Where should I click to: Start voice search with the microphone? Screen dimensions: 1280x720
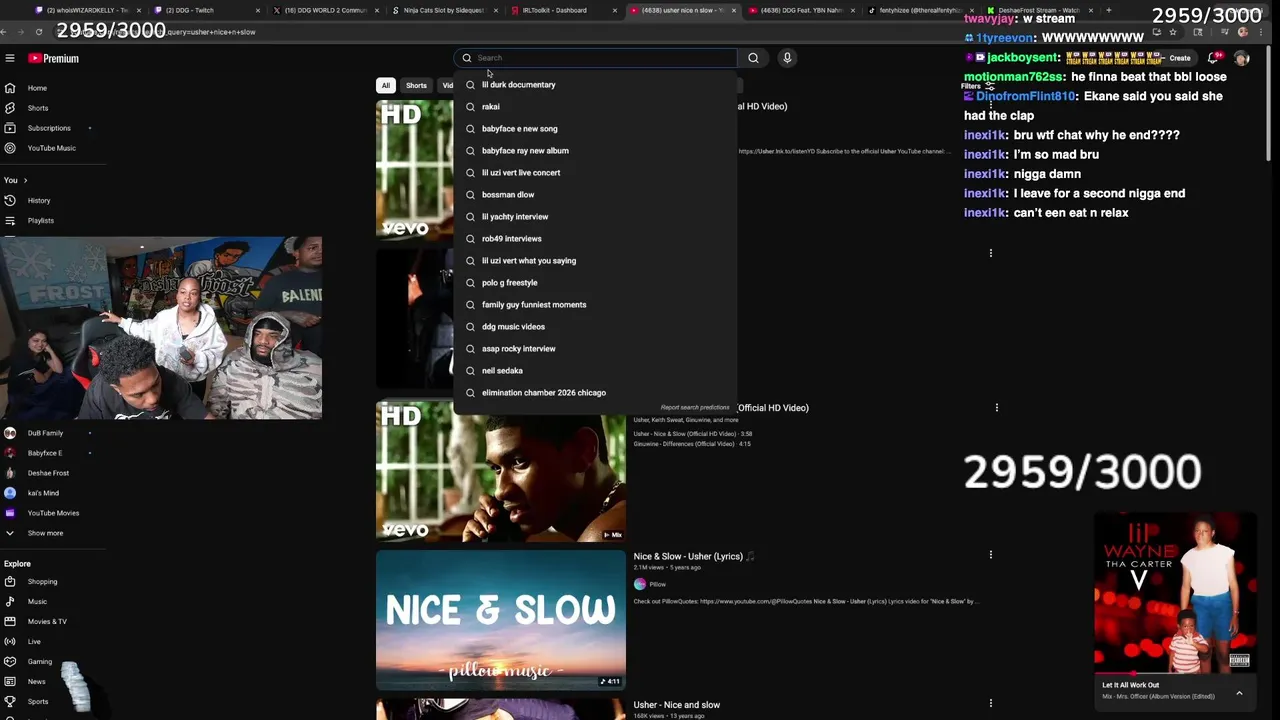pos(787,58)
